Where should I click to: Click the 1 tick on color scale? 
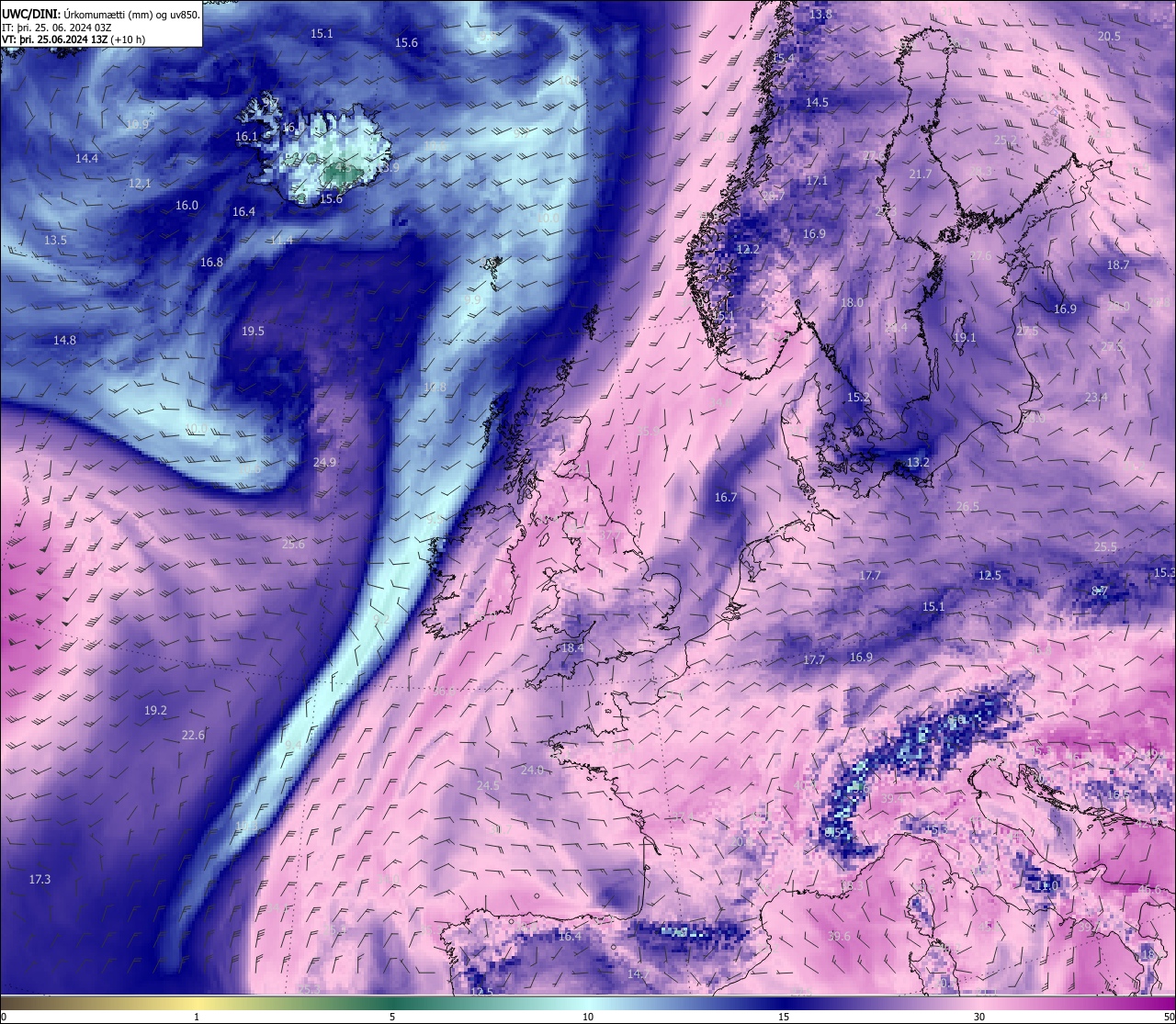pyautogui.click(x=197, y=1017)
